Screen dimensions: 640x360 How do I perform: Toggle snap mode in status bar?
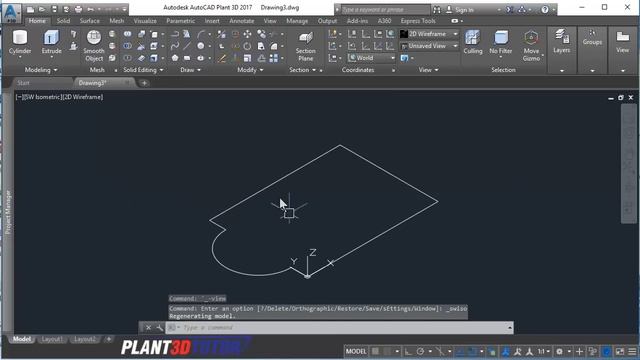tap(387, 351)
